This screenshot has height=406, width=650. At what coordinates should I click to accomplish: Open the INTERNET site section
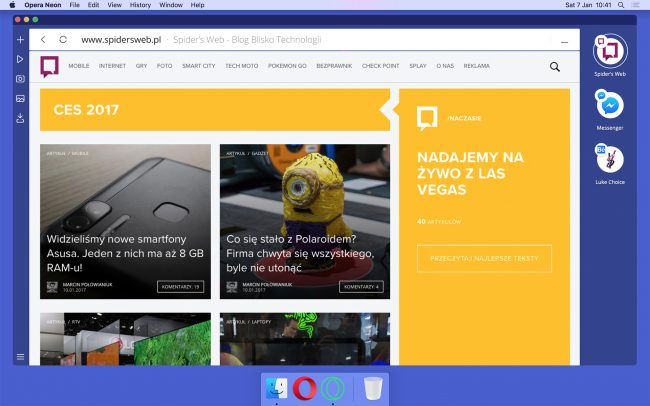[x=112, y=66]
